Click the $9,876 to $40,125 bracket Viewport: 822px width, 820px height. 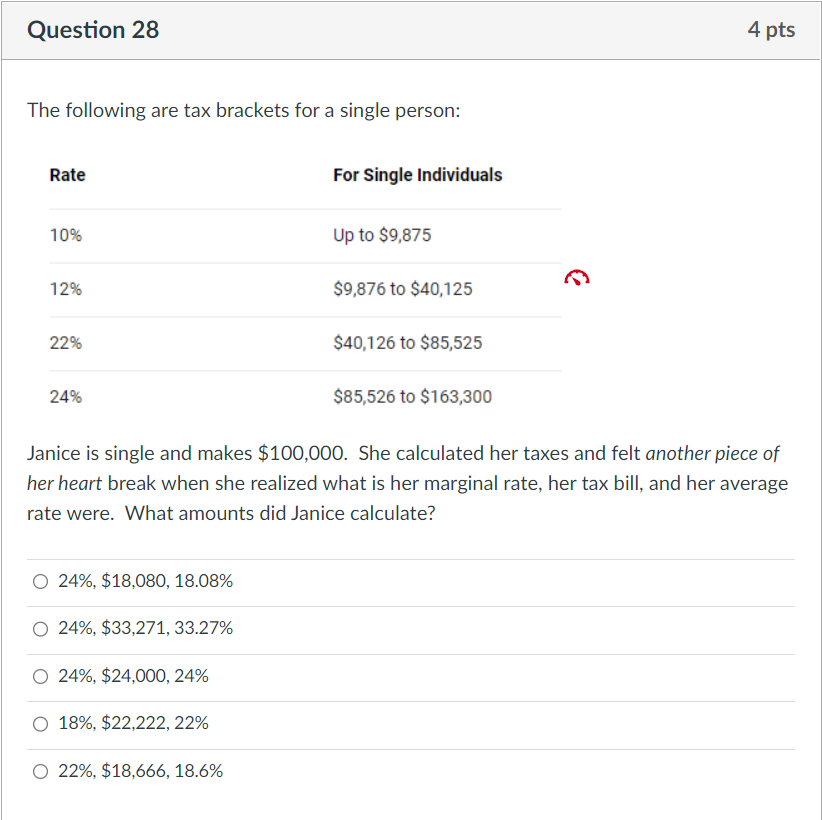coord(403,289)
